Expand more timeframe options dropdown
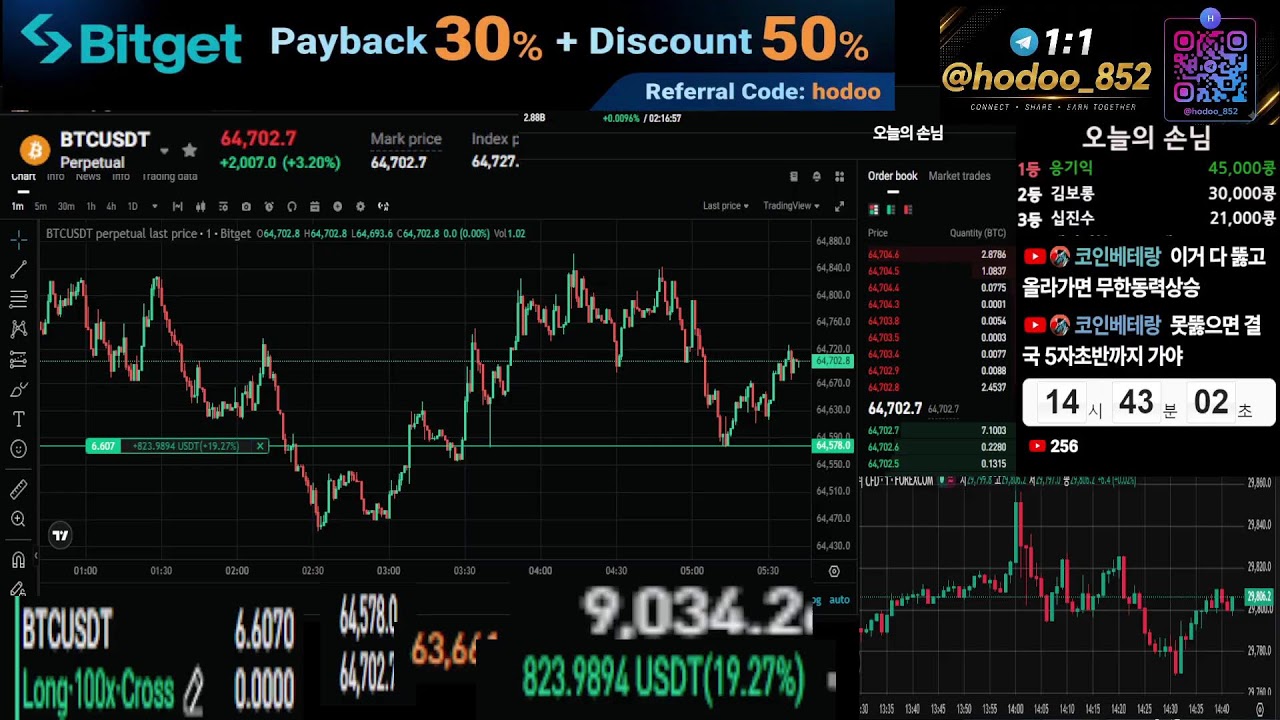Screen dimensions: 1280x720 click(154, 206)
